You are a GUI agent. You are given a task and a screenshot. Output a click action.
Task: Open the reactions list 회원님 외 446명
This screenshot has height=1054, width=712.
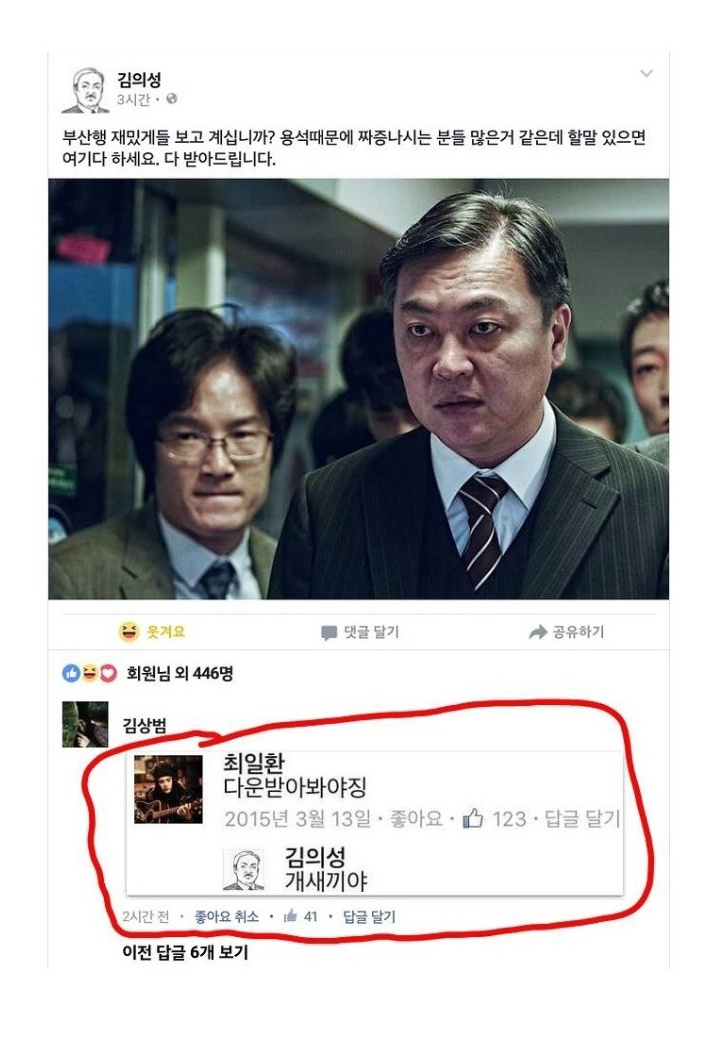[180, 674]
